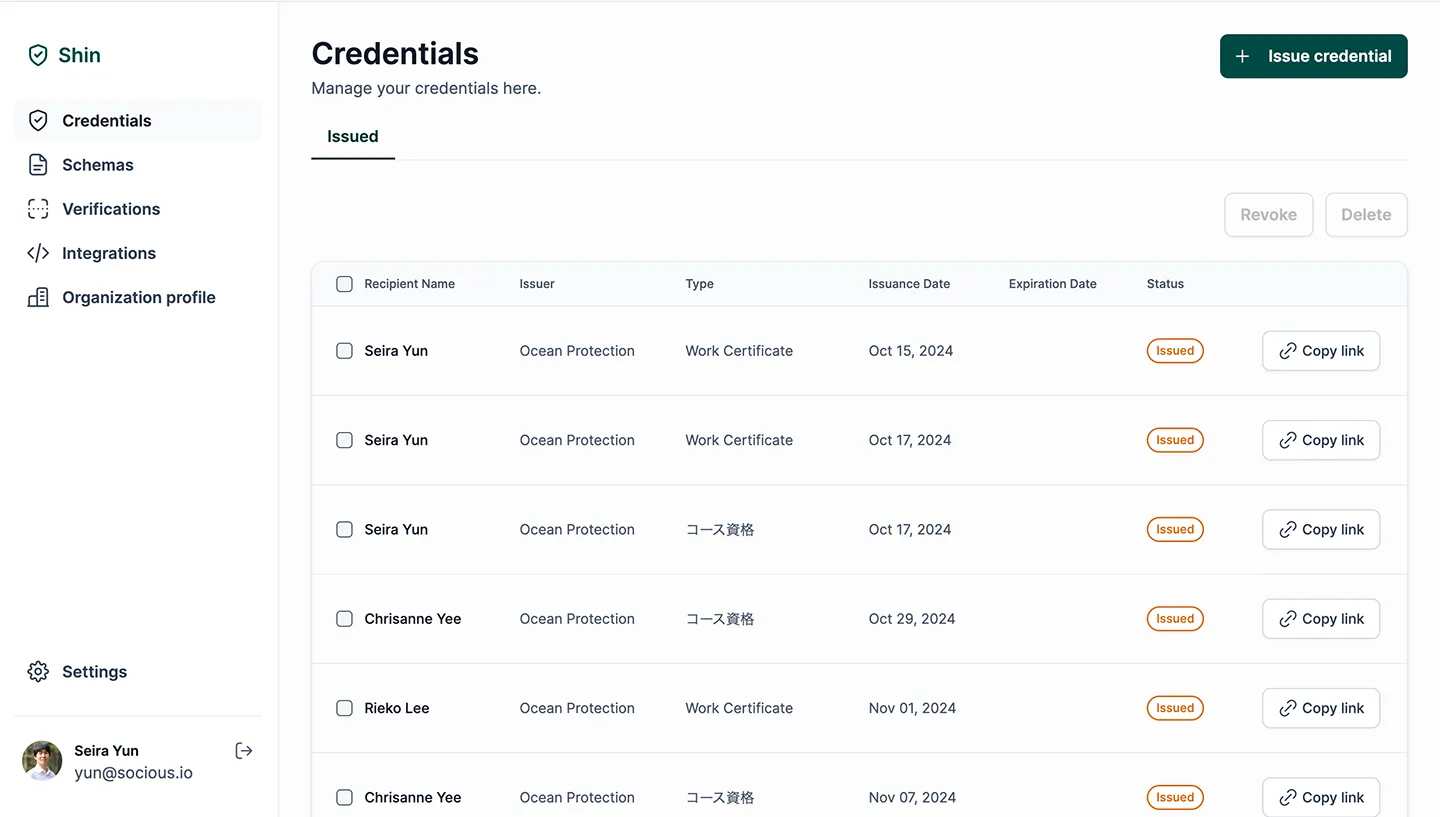Click the Verifications scan icon
1440x817 pixels.
[x=38, y=208]
